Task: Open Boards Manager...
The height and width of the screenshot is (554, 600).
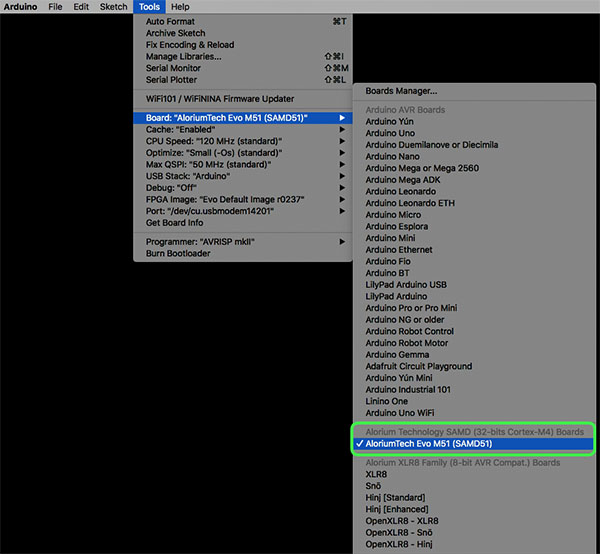Action: 474,91
